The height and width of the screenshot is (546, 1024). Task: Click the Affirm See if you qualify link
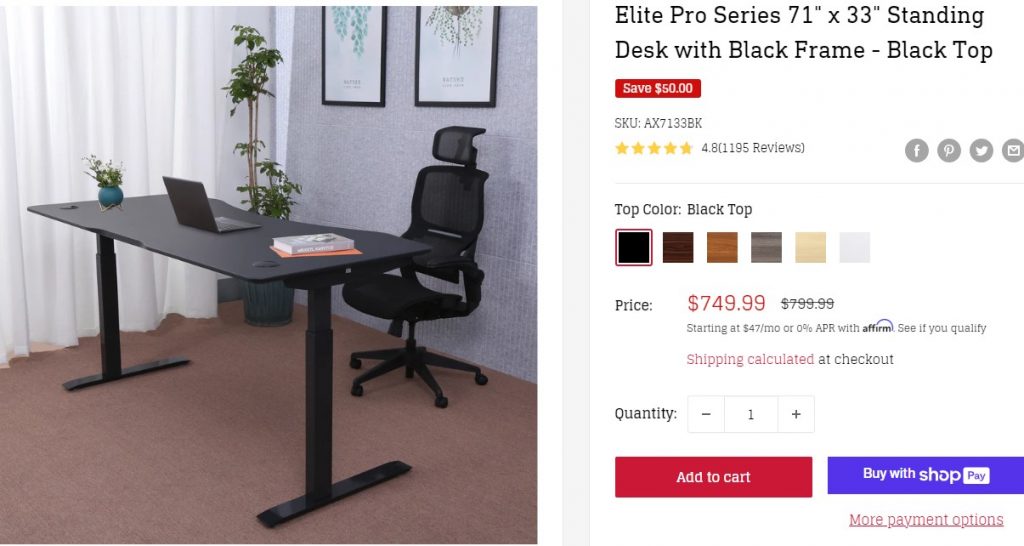[942, 328]
